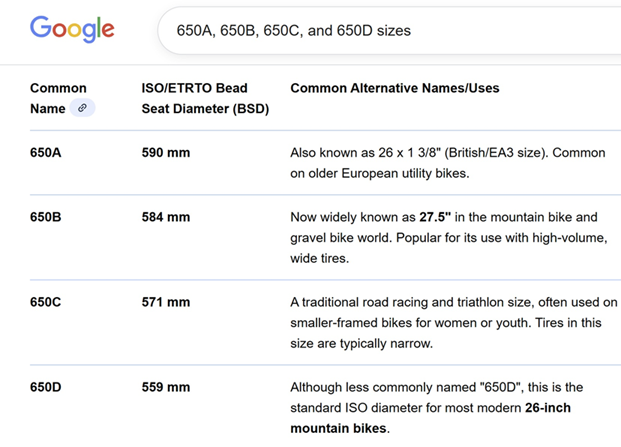Screen dimensions: 621x447
Task: Select the 650C row label
Action: pos(49,302)
